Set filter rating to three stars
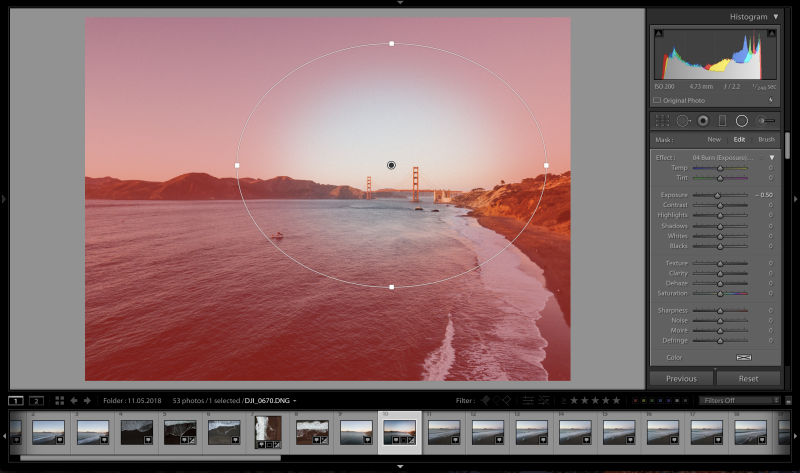This screenshot has width=800, height=473. point(595,401)
